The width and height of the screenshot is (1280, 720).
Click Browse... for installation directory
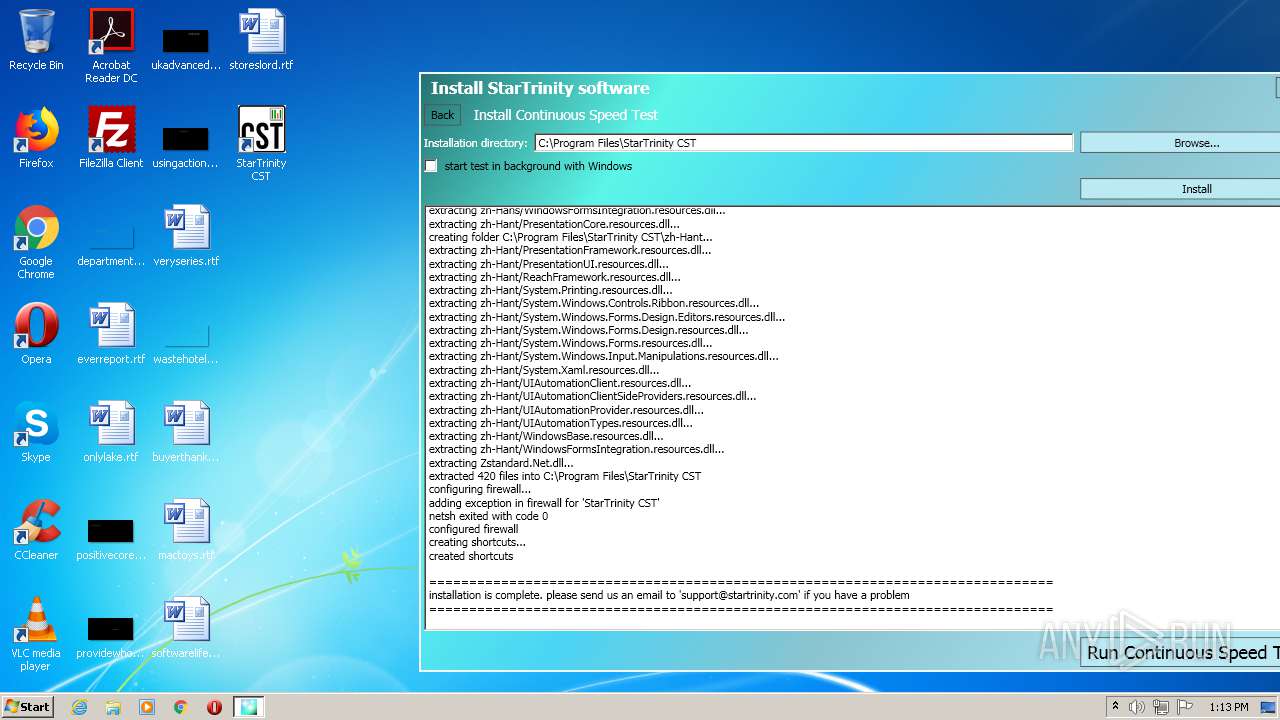click(x=1180, y=143)
